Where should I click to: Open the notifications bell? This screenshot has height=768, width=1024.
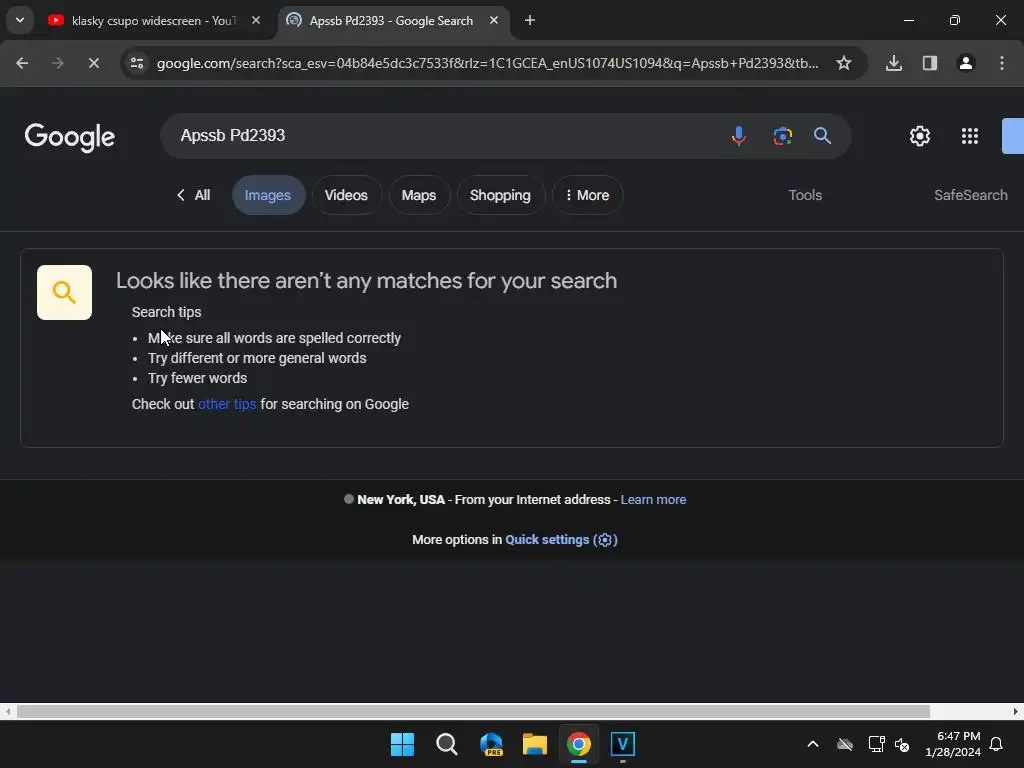996,744
